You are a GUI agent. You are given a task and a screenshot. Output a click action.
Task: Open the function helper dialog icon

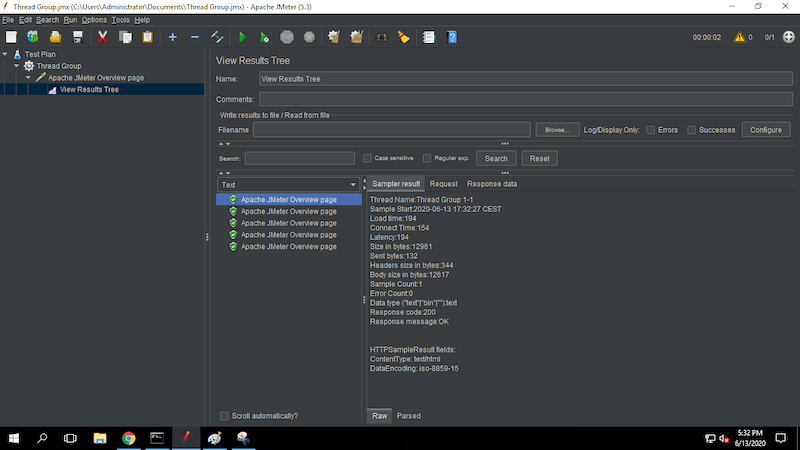point(429,37)
